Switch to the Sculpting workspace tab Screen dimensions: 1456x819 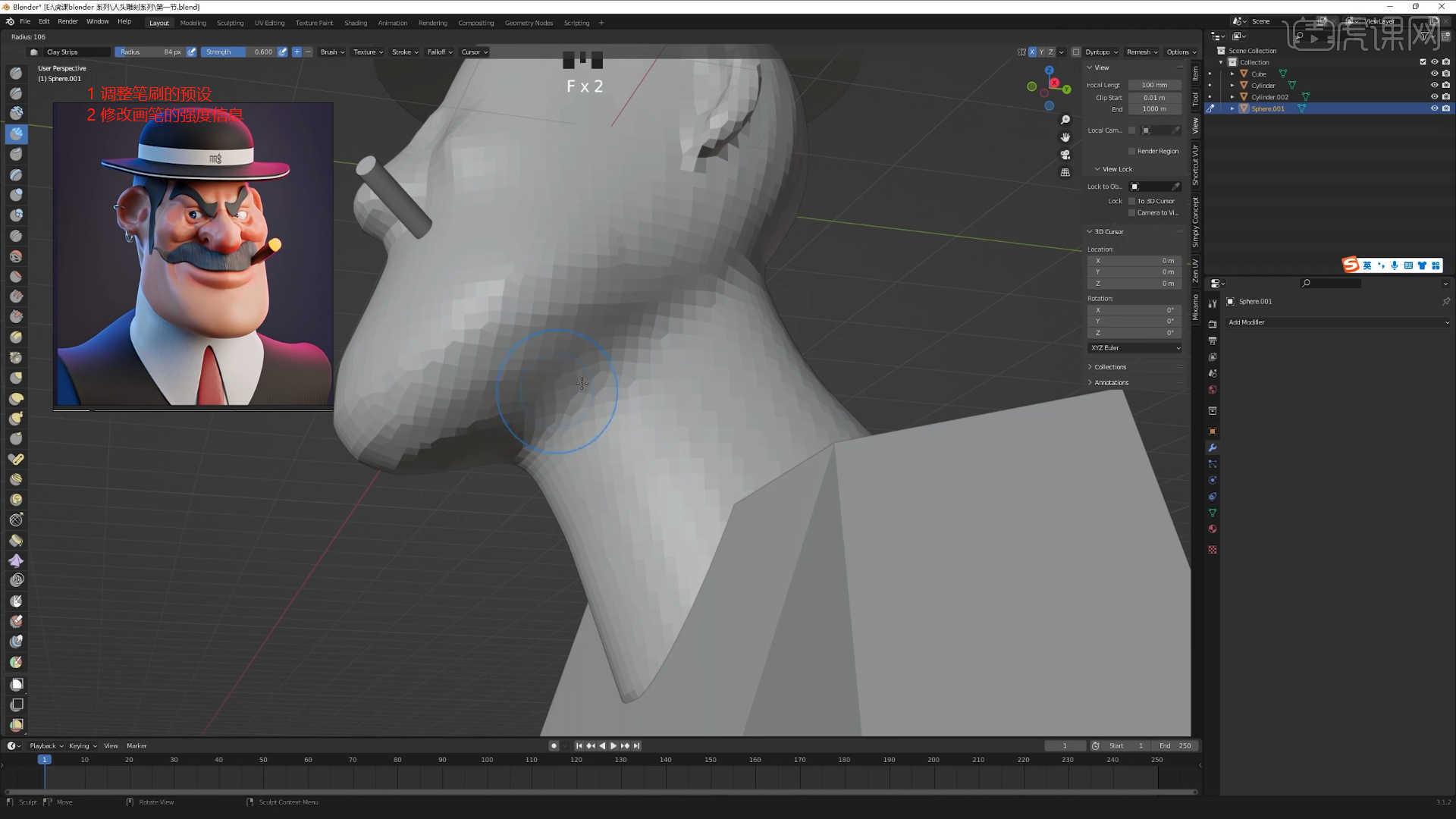coord(231,23)
